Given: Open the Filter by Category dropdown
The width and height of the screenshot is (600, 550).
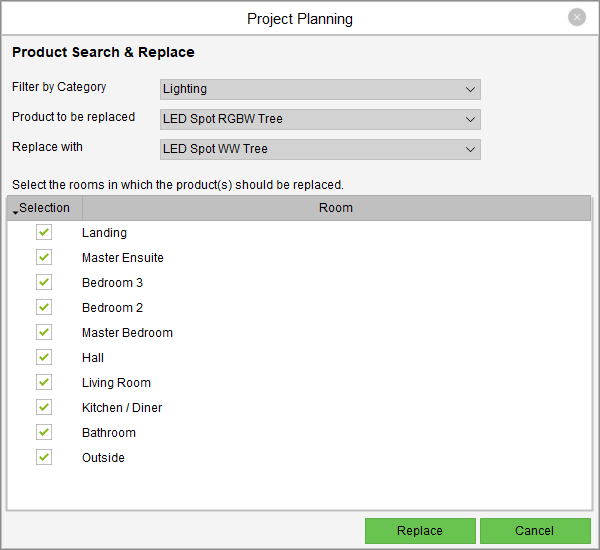Looking at the screenshot, I should (x=320, y=89).
